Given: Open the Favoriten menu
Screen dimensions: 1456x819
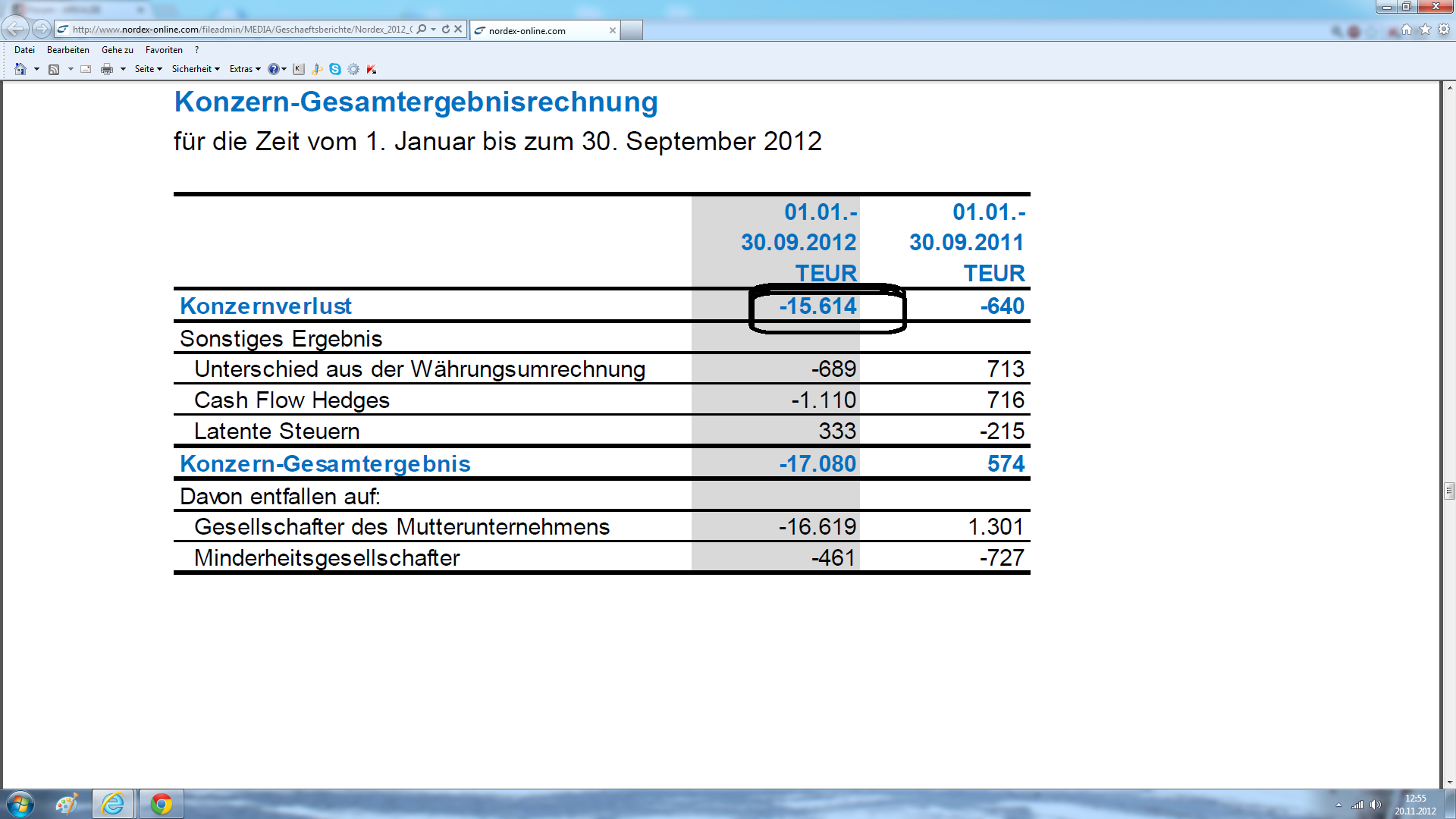Looking at the screenshot, I should pos(164,50).
